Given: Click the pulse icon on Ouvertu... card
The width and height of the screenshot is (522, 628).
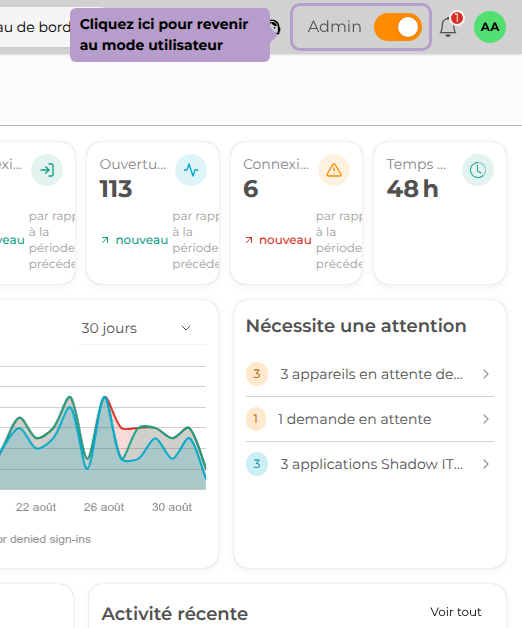Looking at the screenshot, I should [x=191, y=170].
